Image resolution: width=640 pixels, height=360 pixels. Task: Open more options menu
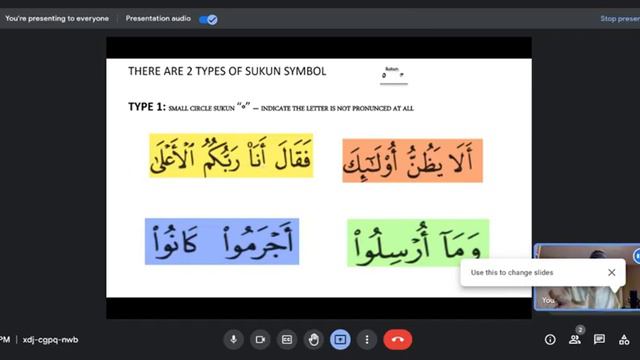tap(367, 340)
